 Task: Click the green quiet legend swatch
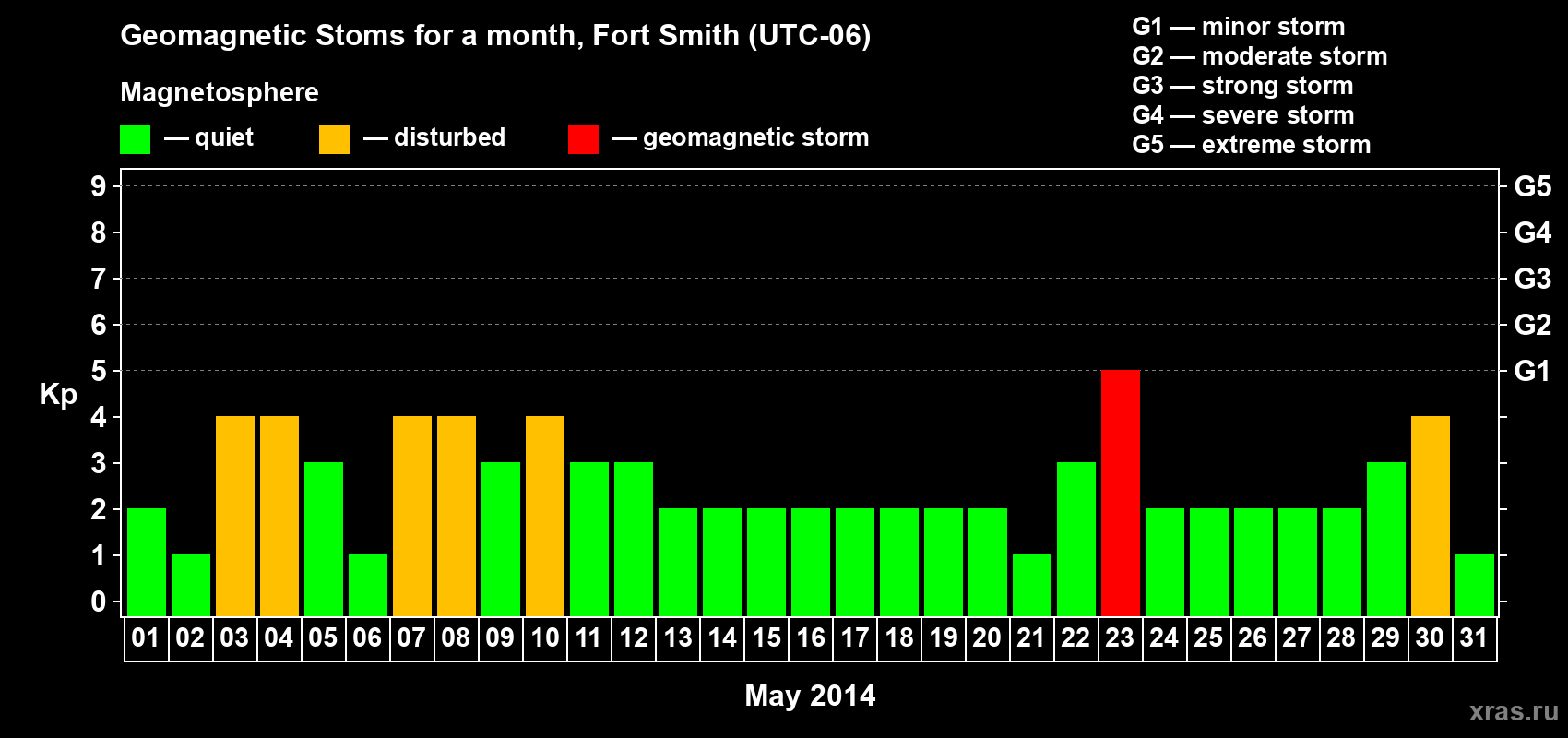[x=135, y=139]
